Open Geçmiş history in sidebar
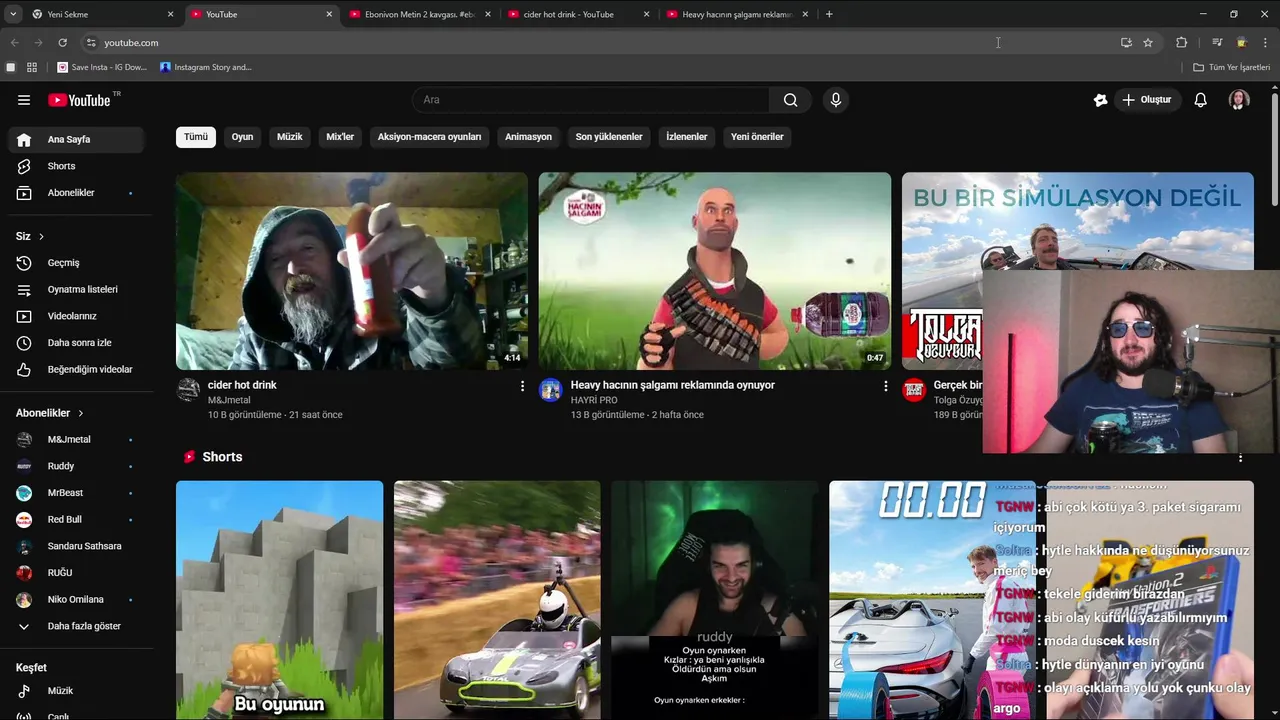The height and width of the screenshot is (720, 1280). pos(76,263)
